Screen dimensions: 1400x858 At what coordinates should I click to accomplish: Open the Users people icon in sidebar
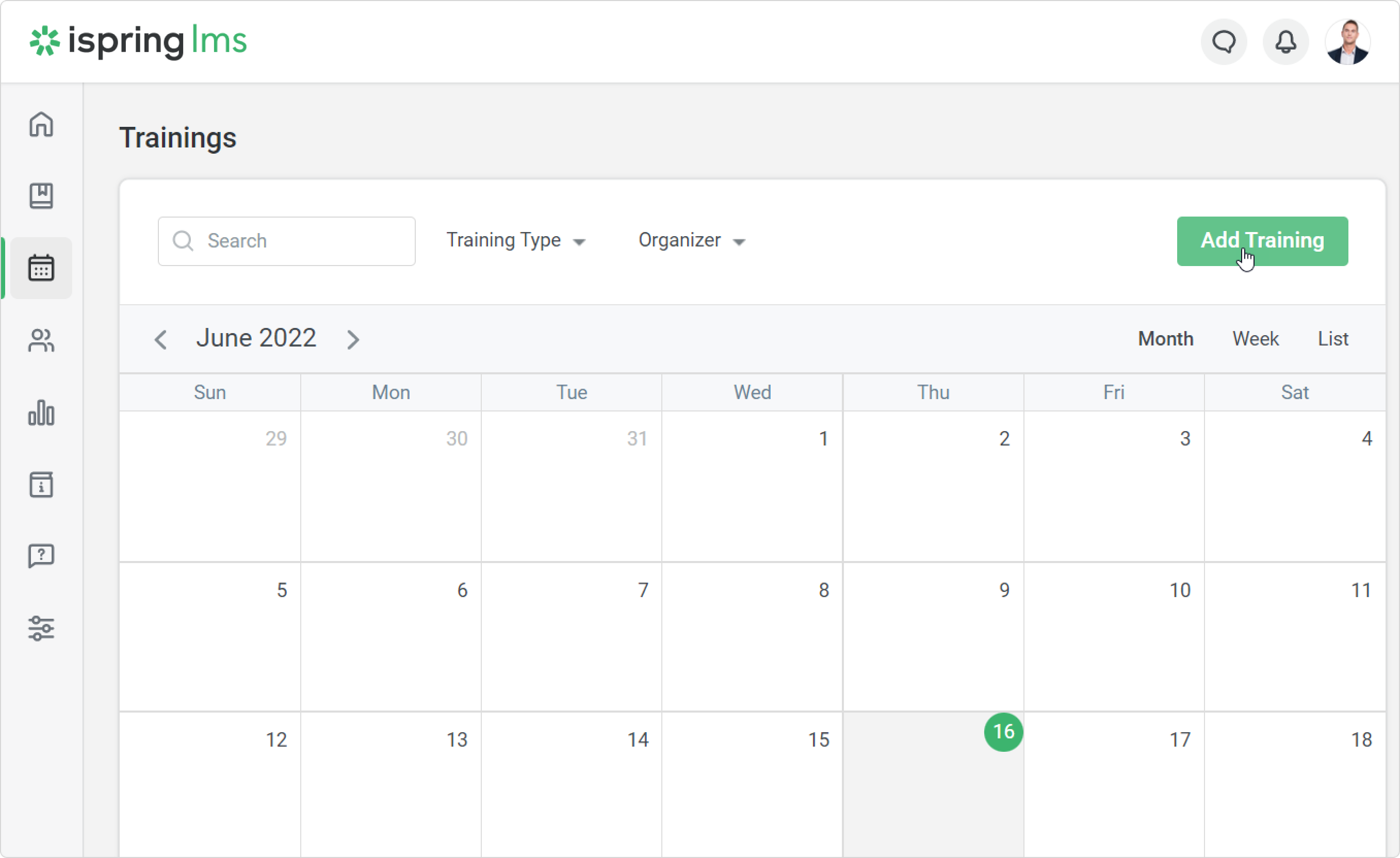[41, 341]
